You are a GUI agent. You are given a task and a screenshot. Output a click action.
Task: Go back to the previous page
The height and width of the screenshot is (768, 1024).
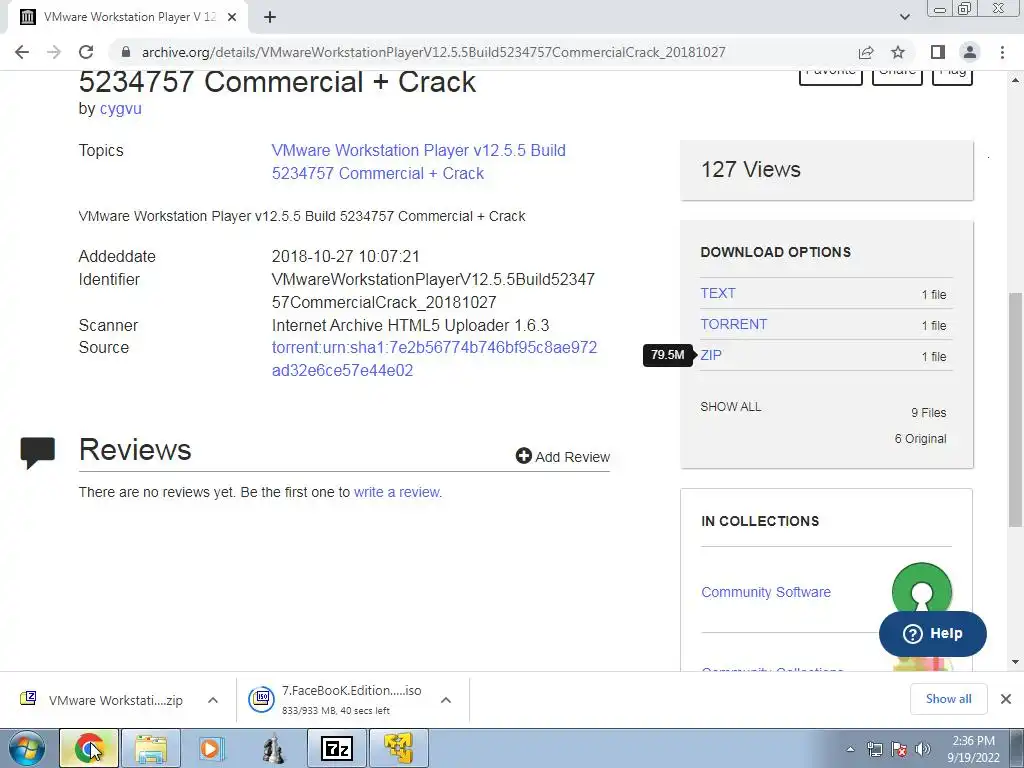(22, 52)
